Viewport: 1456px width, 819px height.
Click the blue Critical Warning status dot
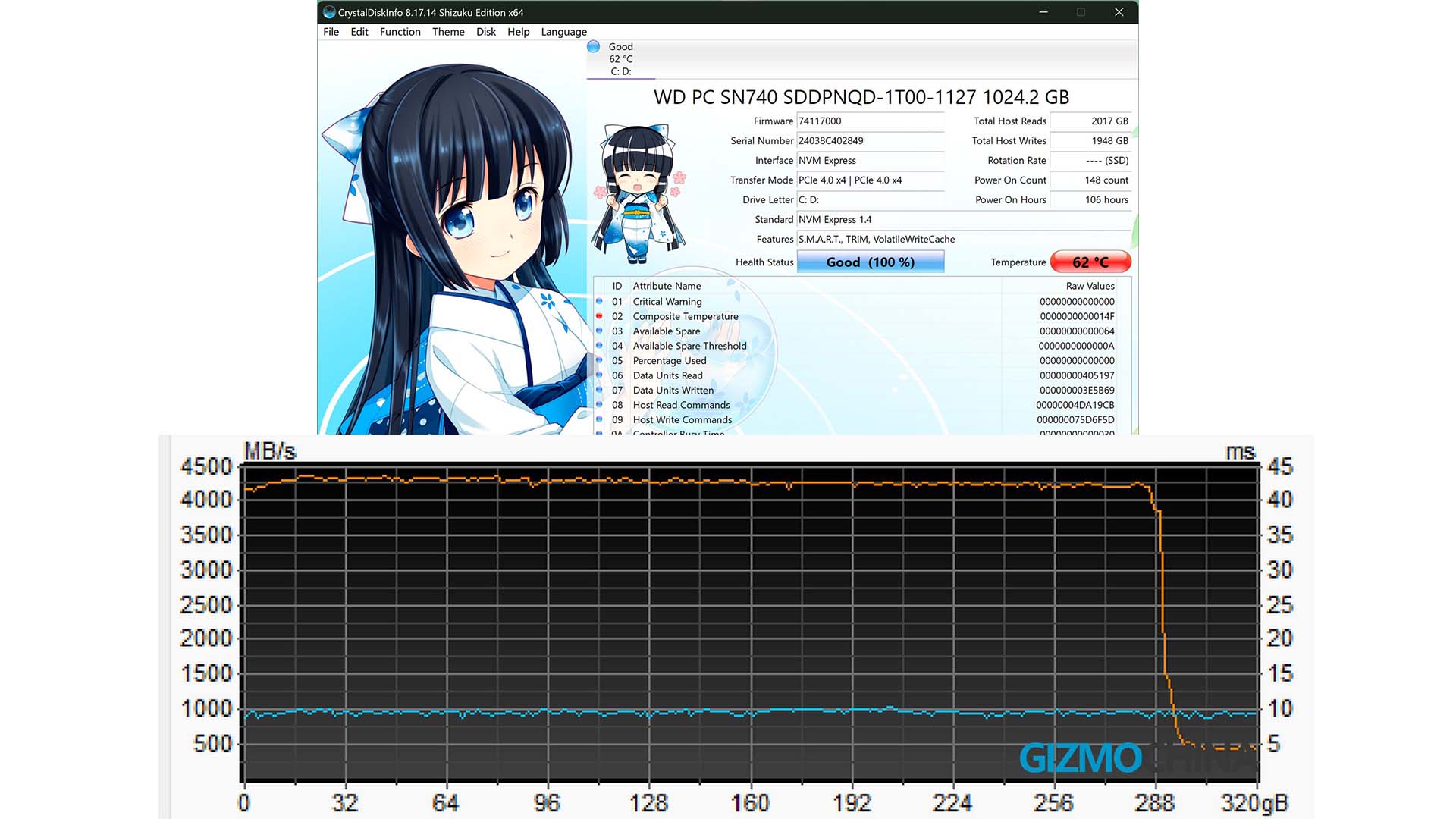[599, 302]
